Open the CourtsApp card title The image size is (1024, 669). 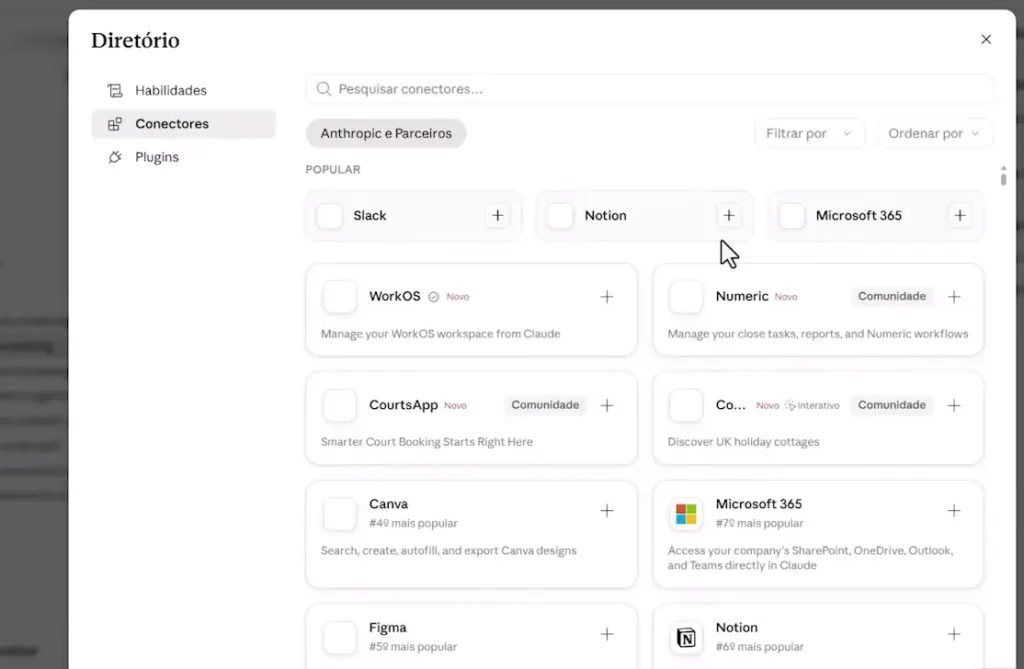click(x=404, y=404)
